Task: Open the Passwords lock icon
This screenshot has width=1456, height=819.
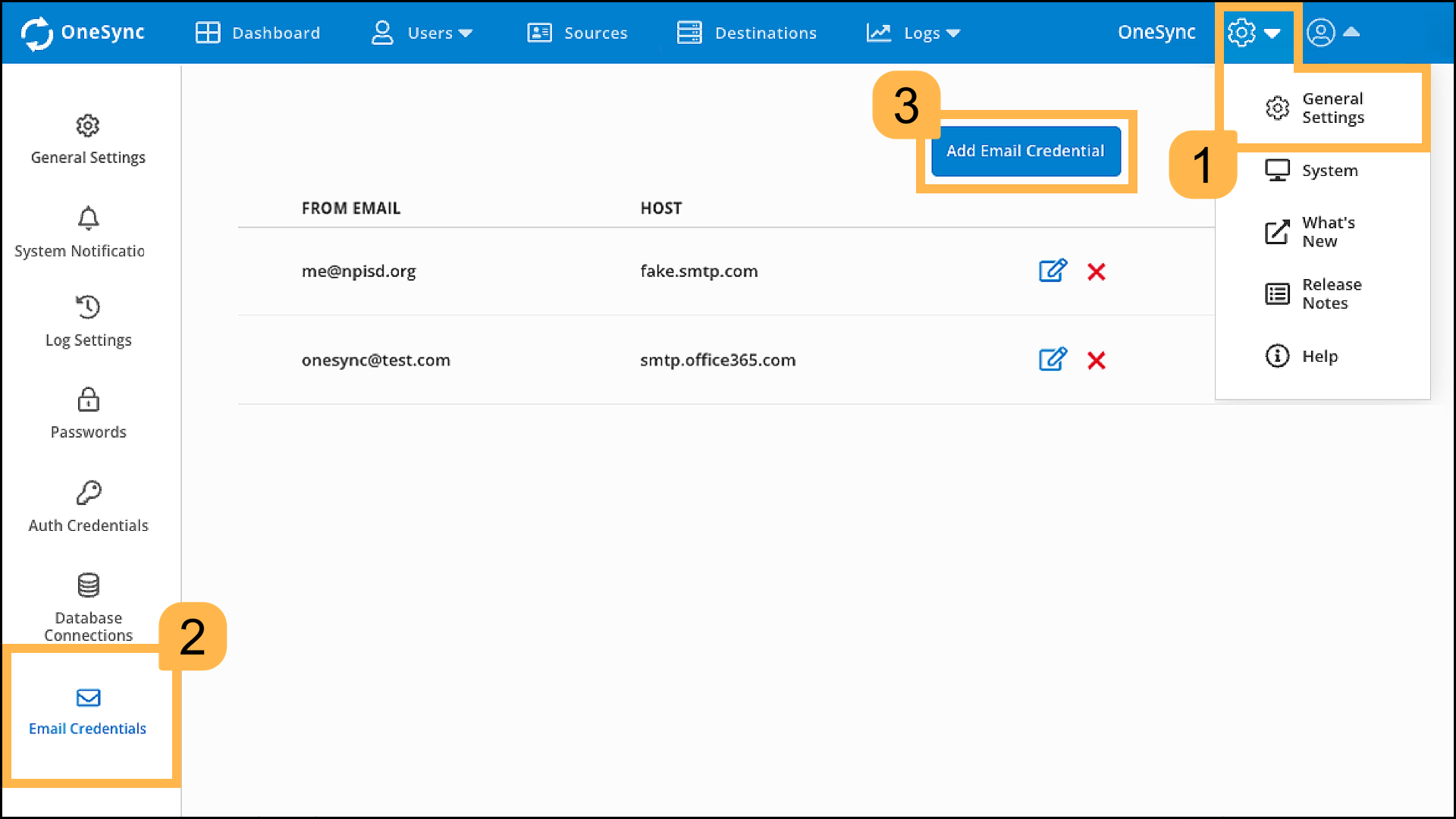Action: 88,400
